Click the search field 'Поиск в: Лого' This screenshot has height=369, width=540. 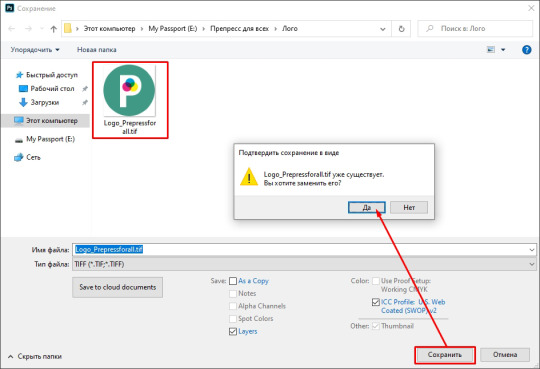click(475, 29)
